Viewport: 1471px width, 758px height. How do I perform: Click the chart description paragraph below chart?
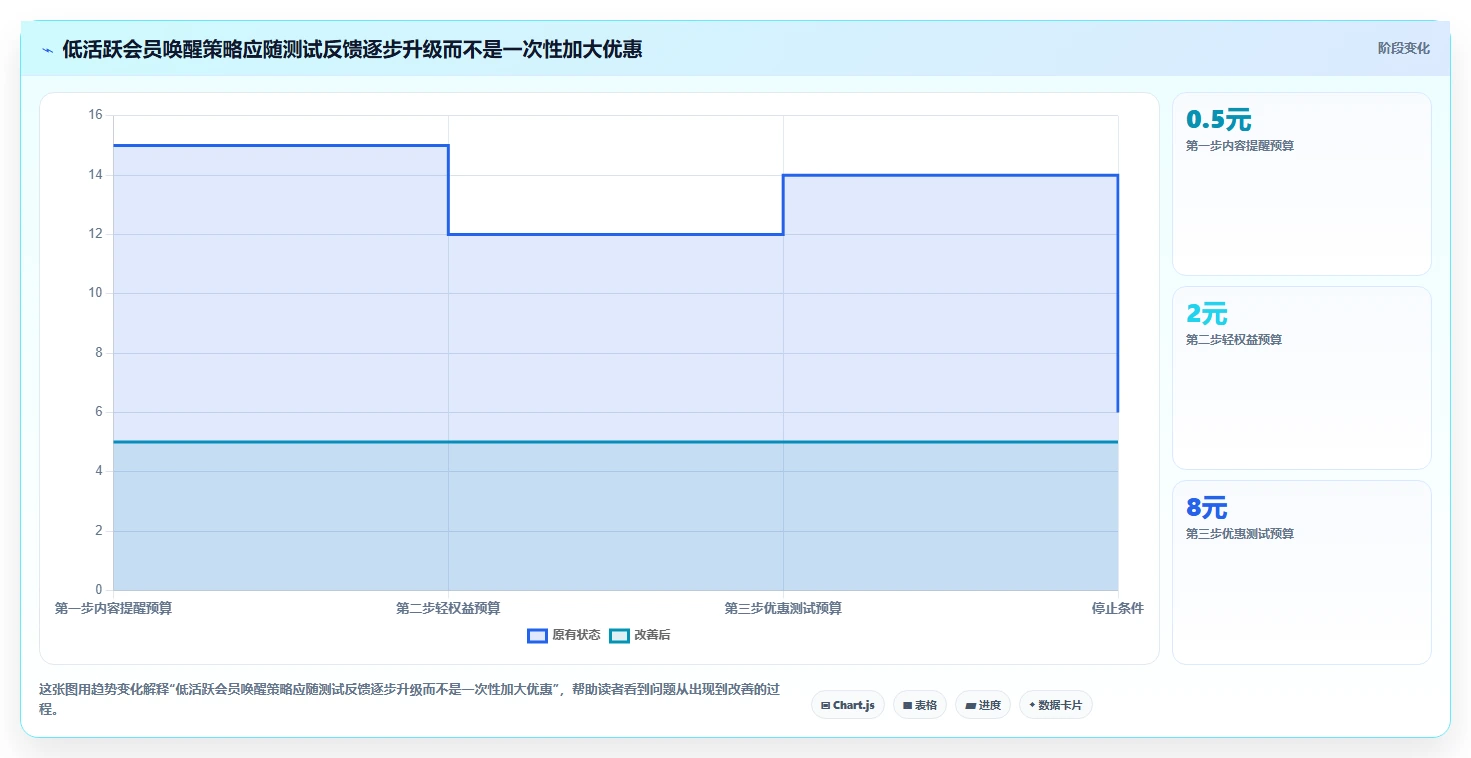coord(408,699)
